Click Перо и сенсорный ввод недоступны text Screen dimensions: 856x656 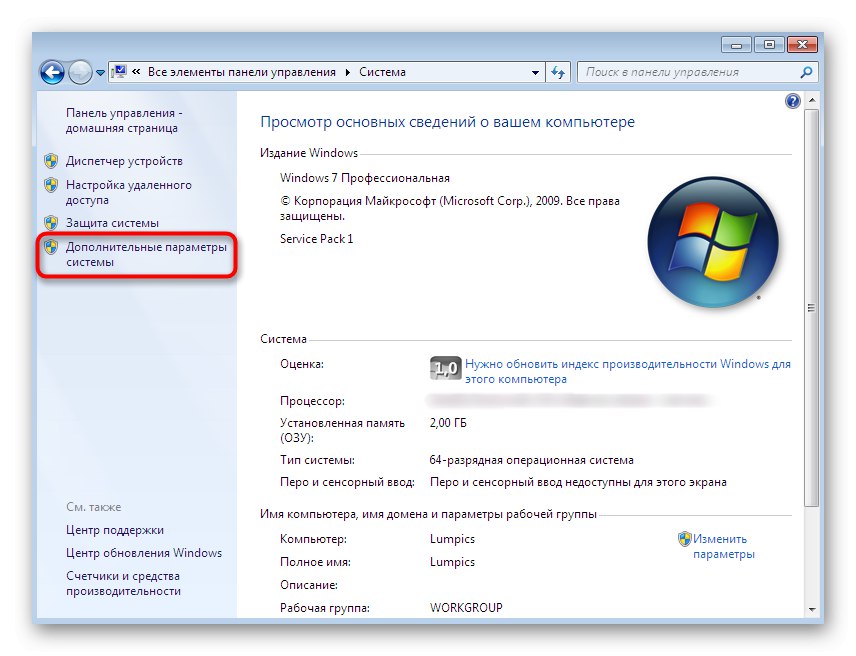click(578, 482)
